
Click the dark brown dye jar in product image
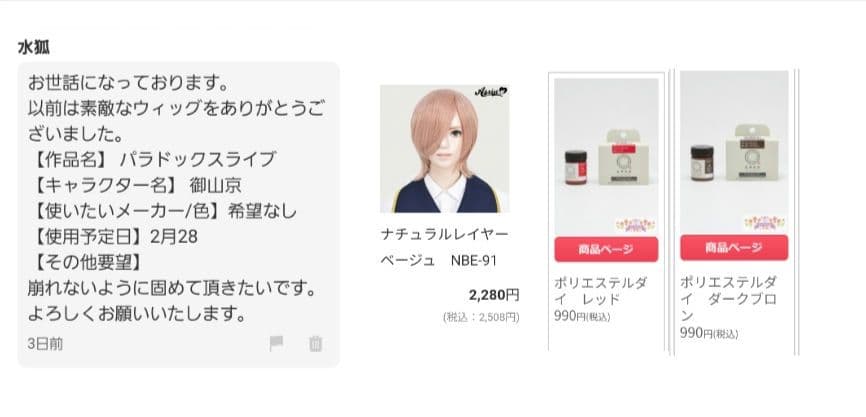tap(702, 162)
